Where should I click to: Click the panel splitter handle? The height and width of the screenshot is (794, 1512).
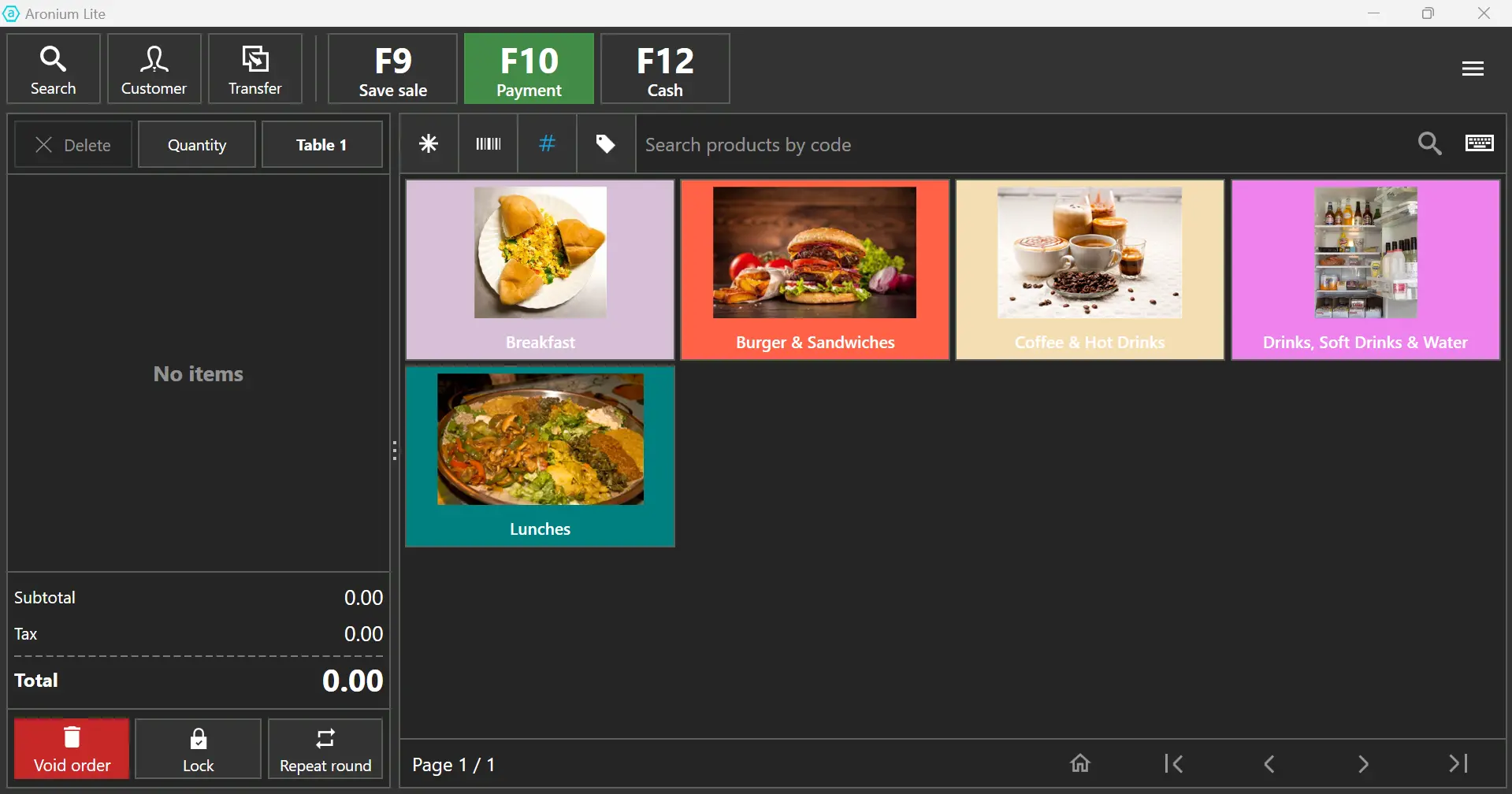395,451
